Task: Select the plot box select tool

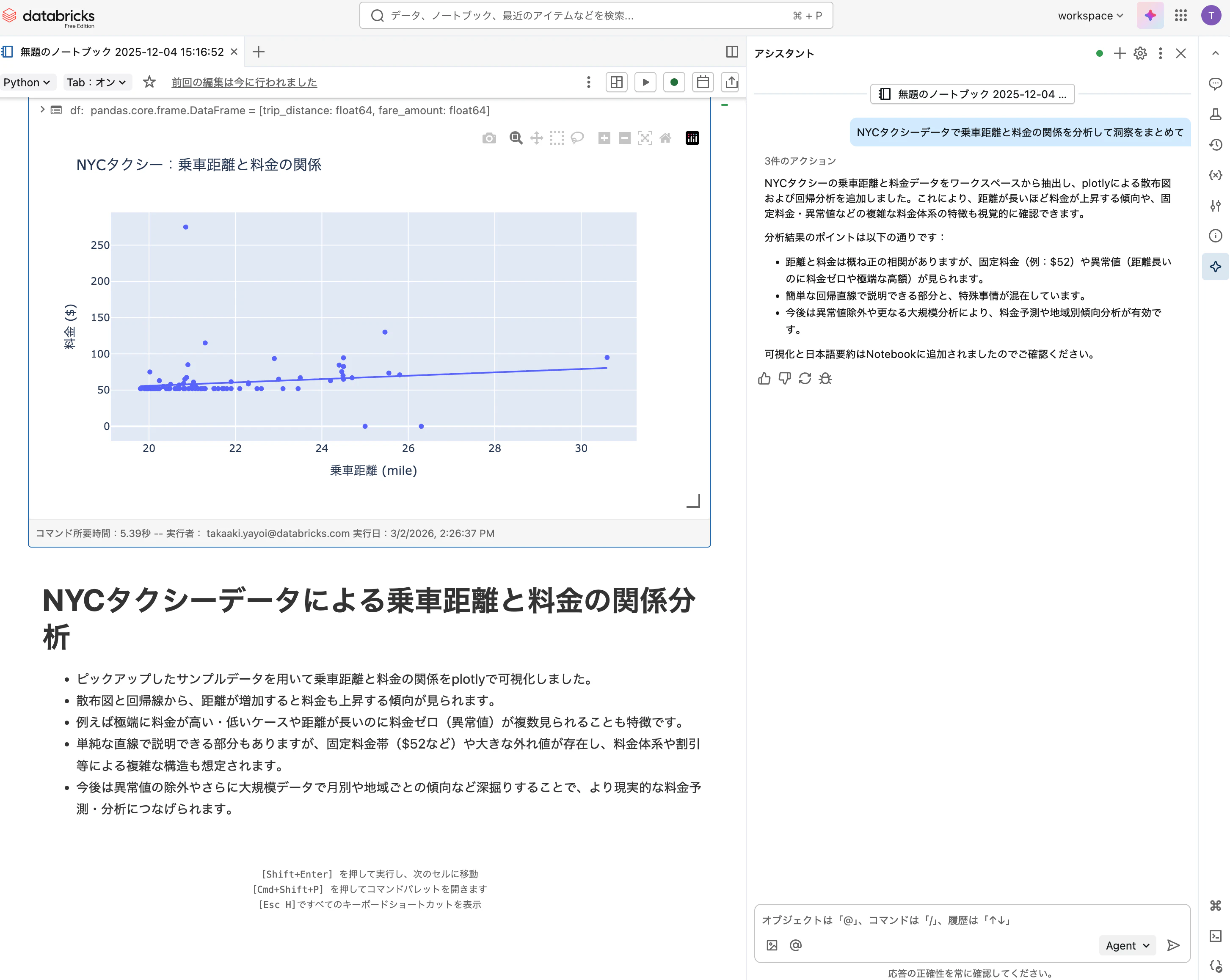Action: point(557,138)
